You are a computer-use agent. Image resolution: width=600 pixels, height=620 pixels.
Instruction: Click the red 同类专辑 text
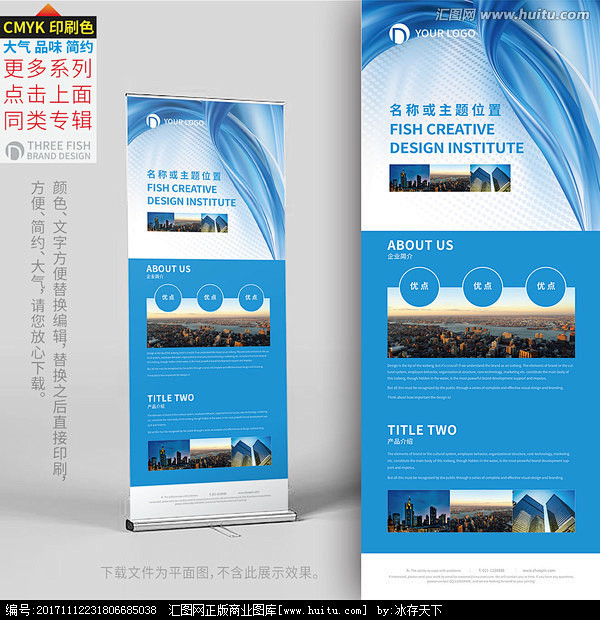(48, 120)
